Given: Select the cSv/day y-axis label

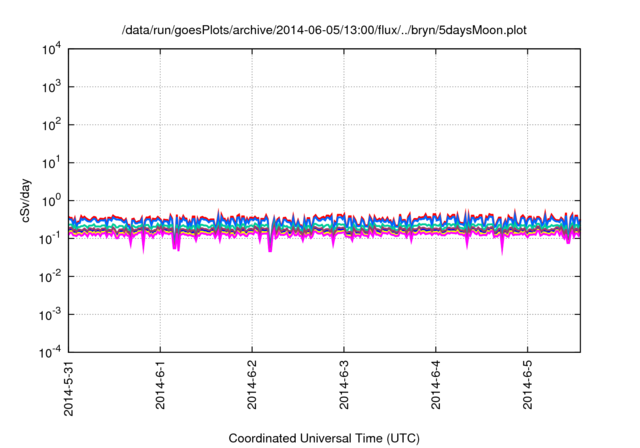Looking at the screenshot, I should [x=25, y=200].
